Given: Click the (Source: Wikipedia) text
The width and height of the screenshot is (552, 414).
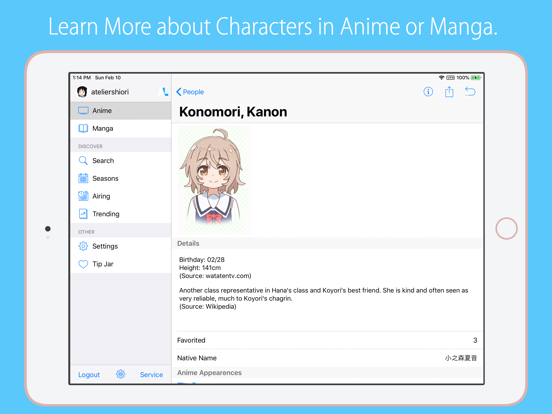Looking at the screenshot, I should click(208, 307).
